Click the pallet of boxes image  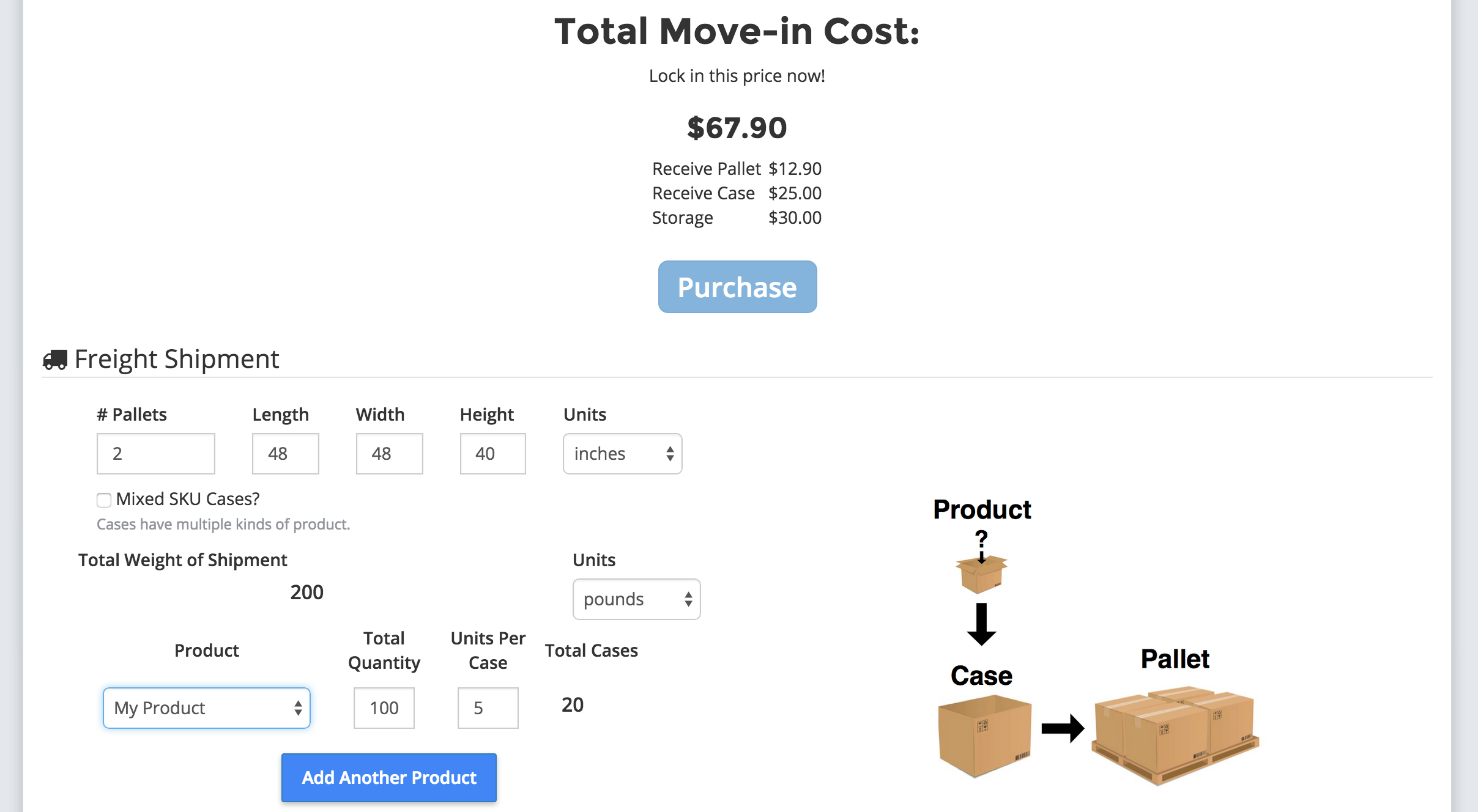1175,736
